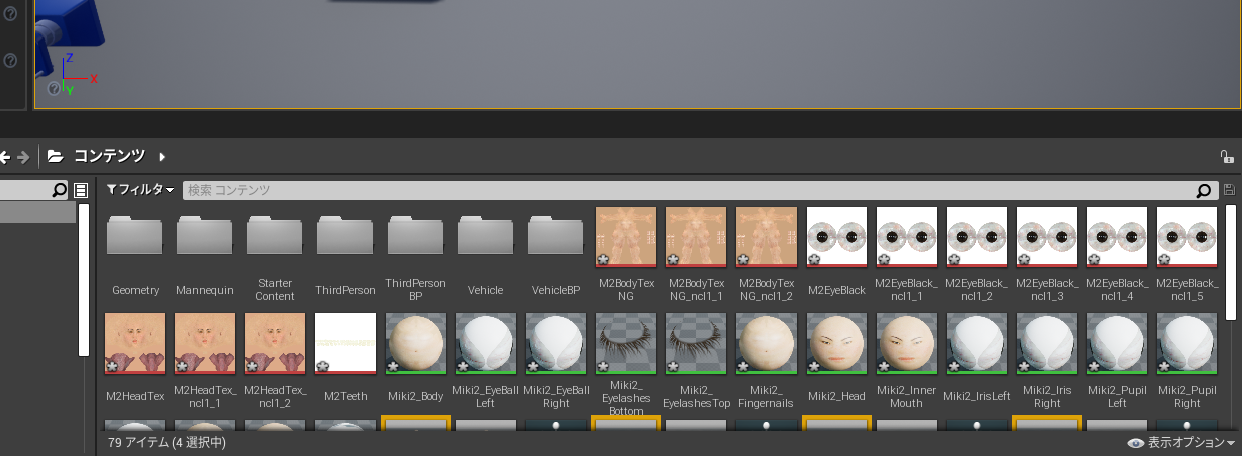
Task: Click the content search magnifier icon
Action: click(x=1206, y=190)
